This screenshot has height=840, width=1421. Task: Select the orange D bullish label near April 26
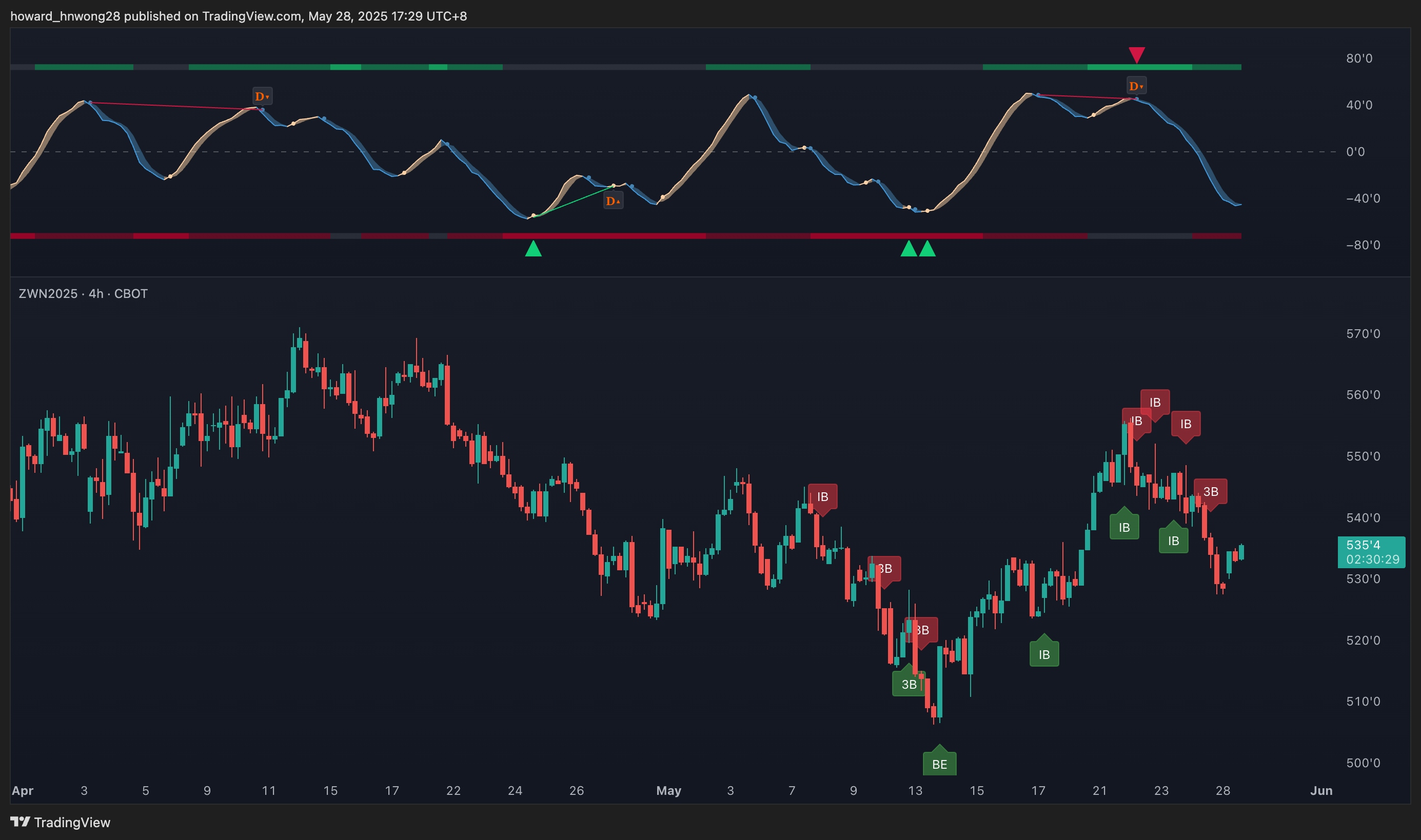click(x=613, y=201)
